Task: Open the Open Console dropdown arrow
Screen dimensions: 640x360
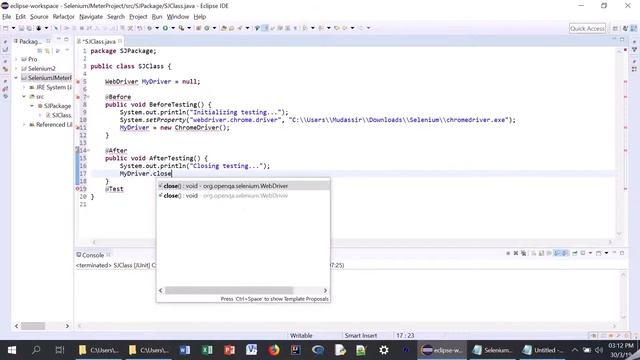Action: pos(607,253)
